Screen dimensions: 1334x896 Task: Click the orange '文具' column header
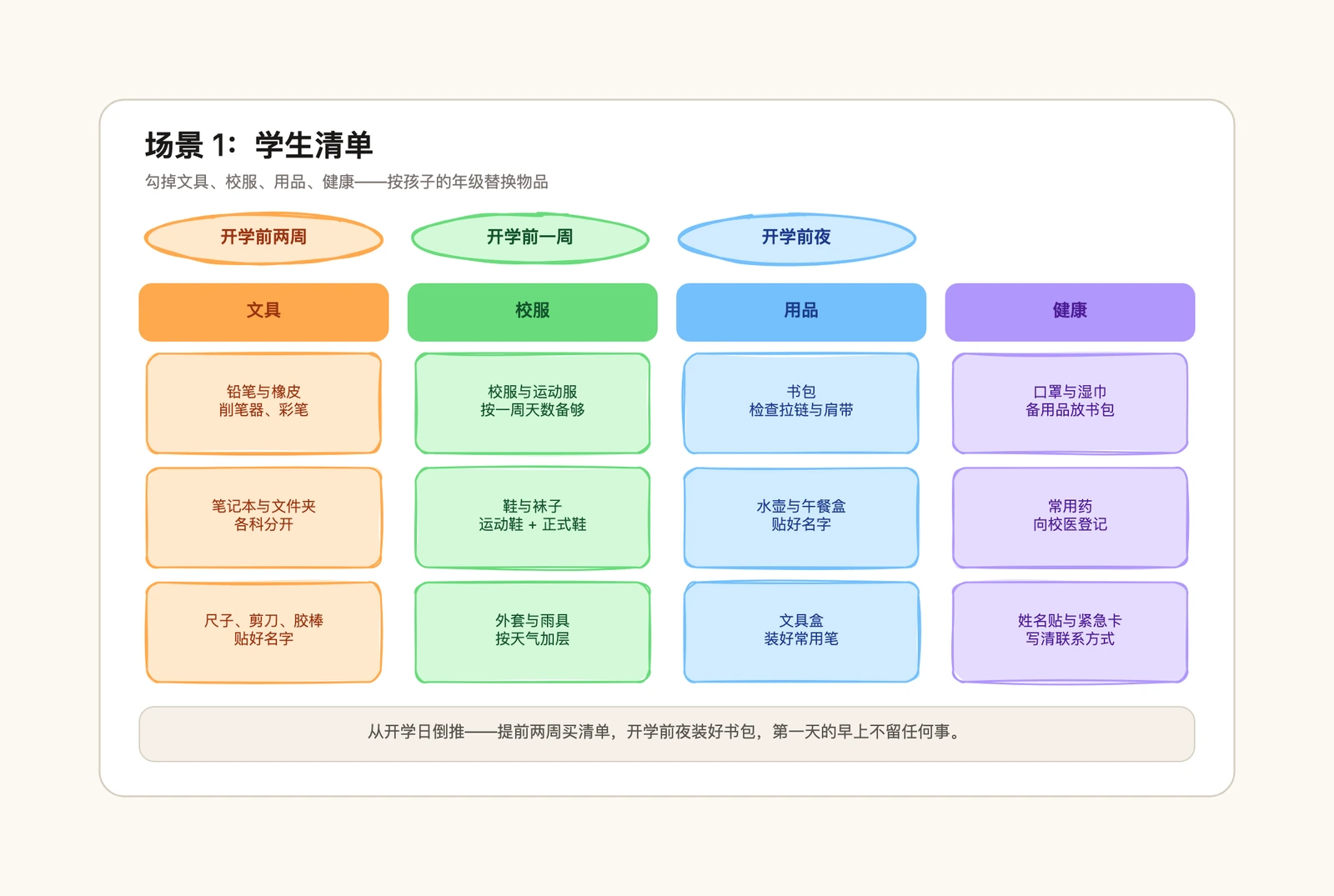coord(263,312)
